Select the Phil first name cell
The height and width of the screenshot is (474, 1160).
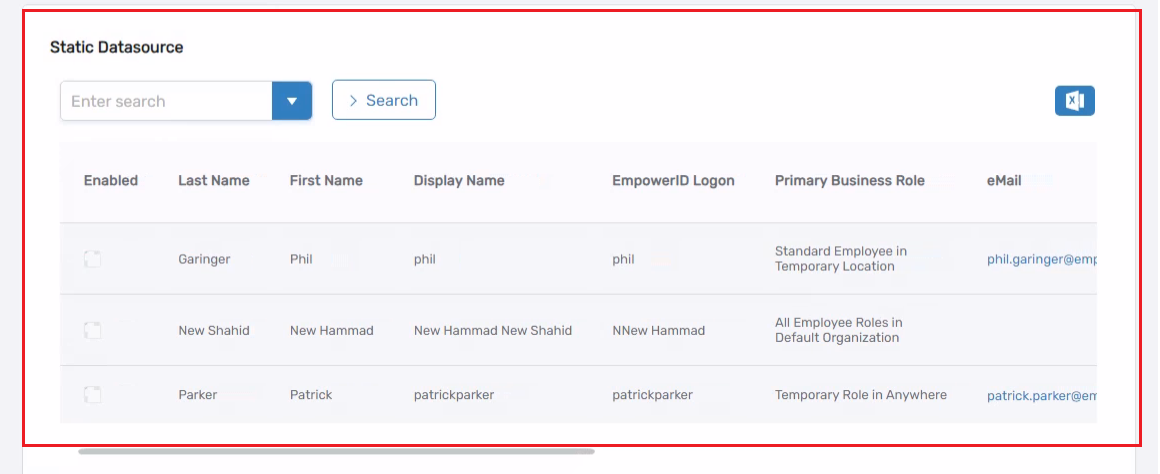pos(301,260)
